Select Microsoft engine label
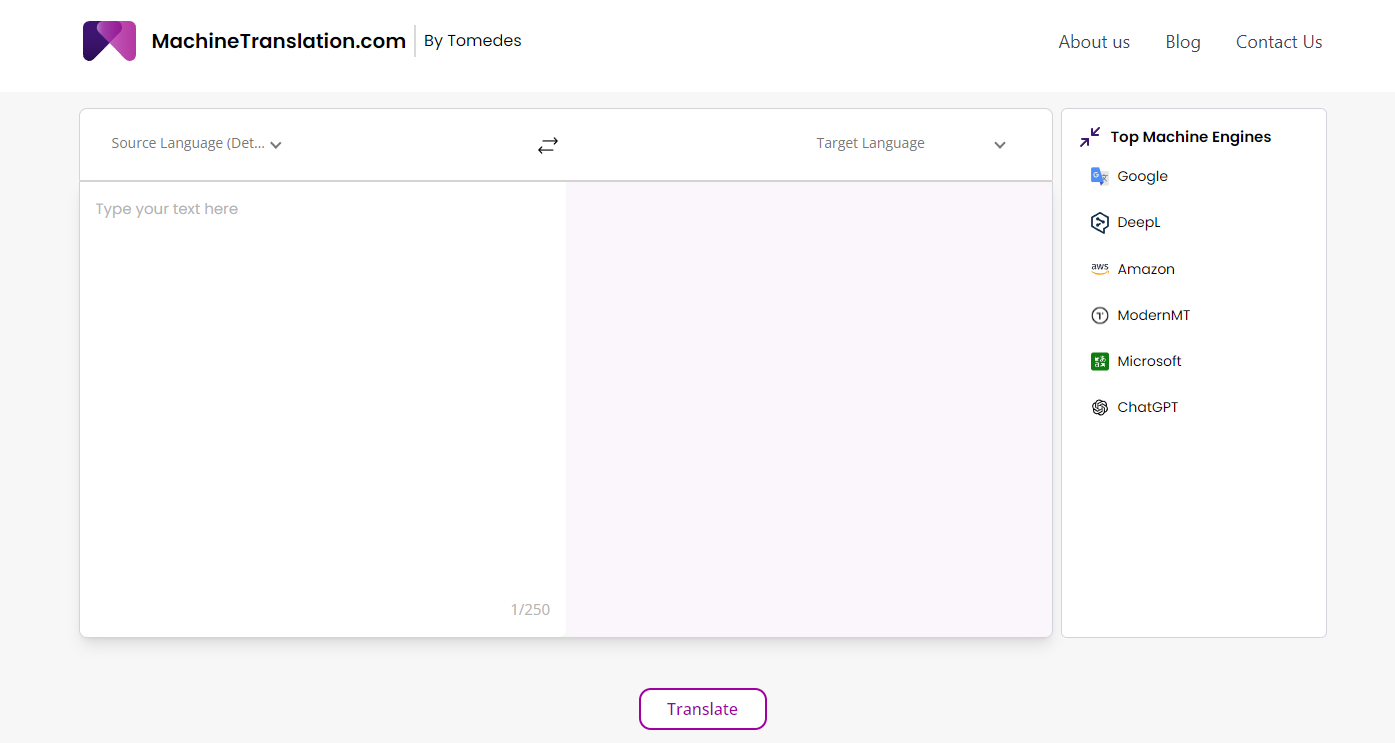The width and height of the screenshot is (1395, 743). [x=1149, y=361]
